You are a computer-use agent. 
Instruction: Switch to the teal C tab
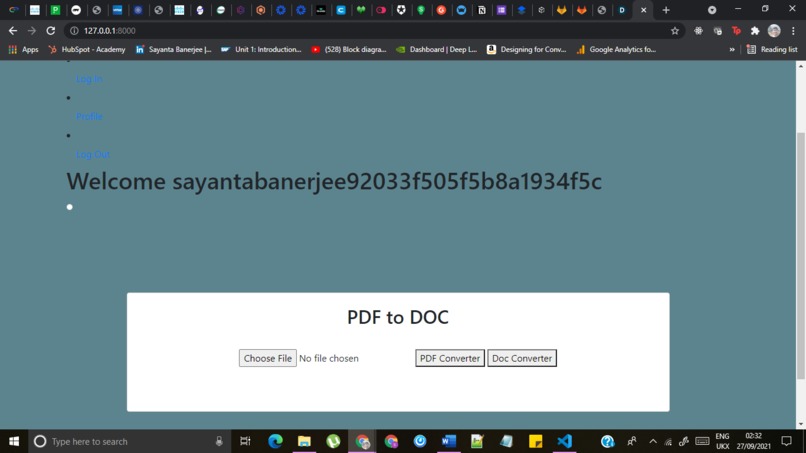[x=341, y=10]
